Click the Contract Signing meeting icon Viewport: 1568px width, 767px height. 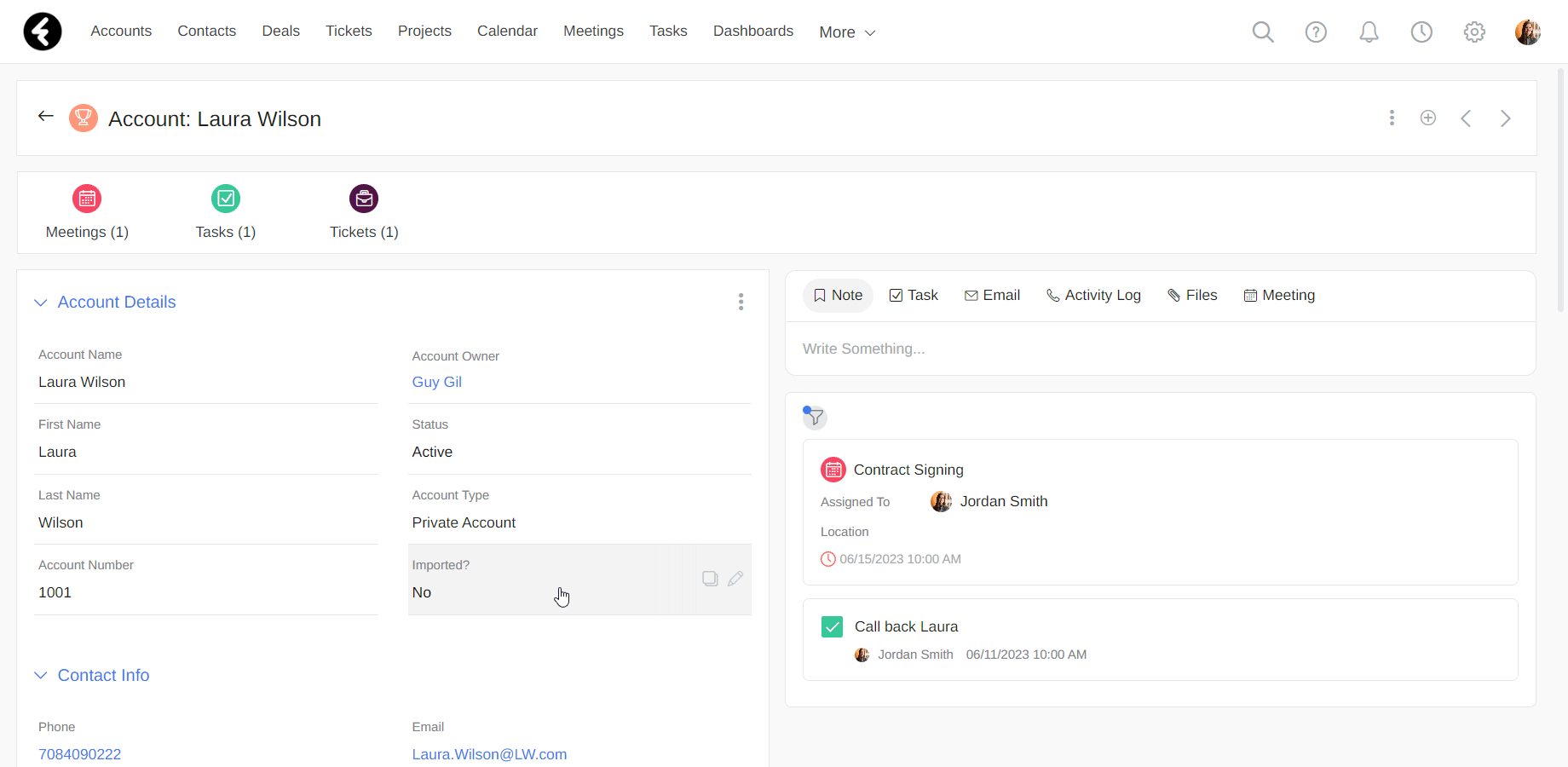[833, 470]
